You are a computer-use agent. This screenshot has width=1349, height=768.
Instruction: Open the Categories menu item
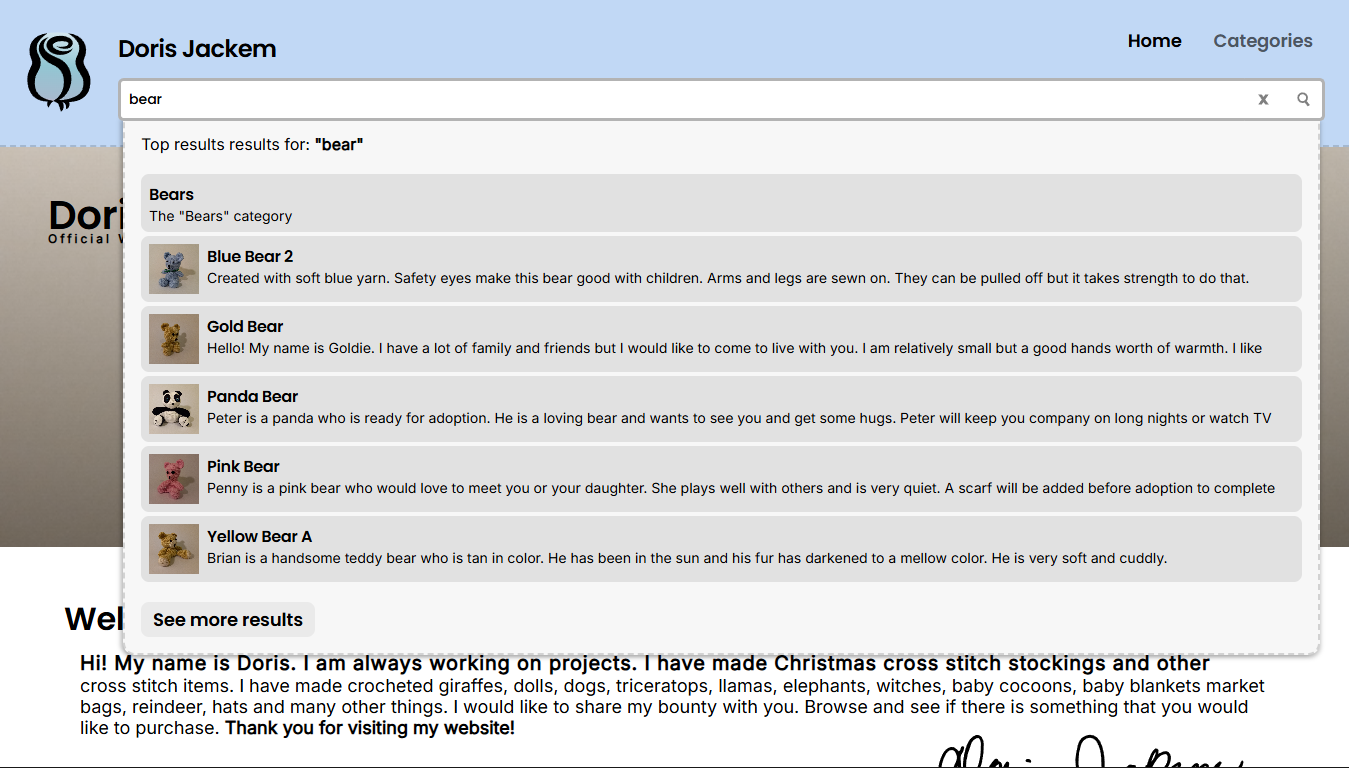coord(1262,41)
